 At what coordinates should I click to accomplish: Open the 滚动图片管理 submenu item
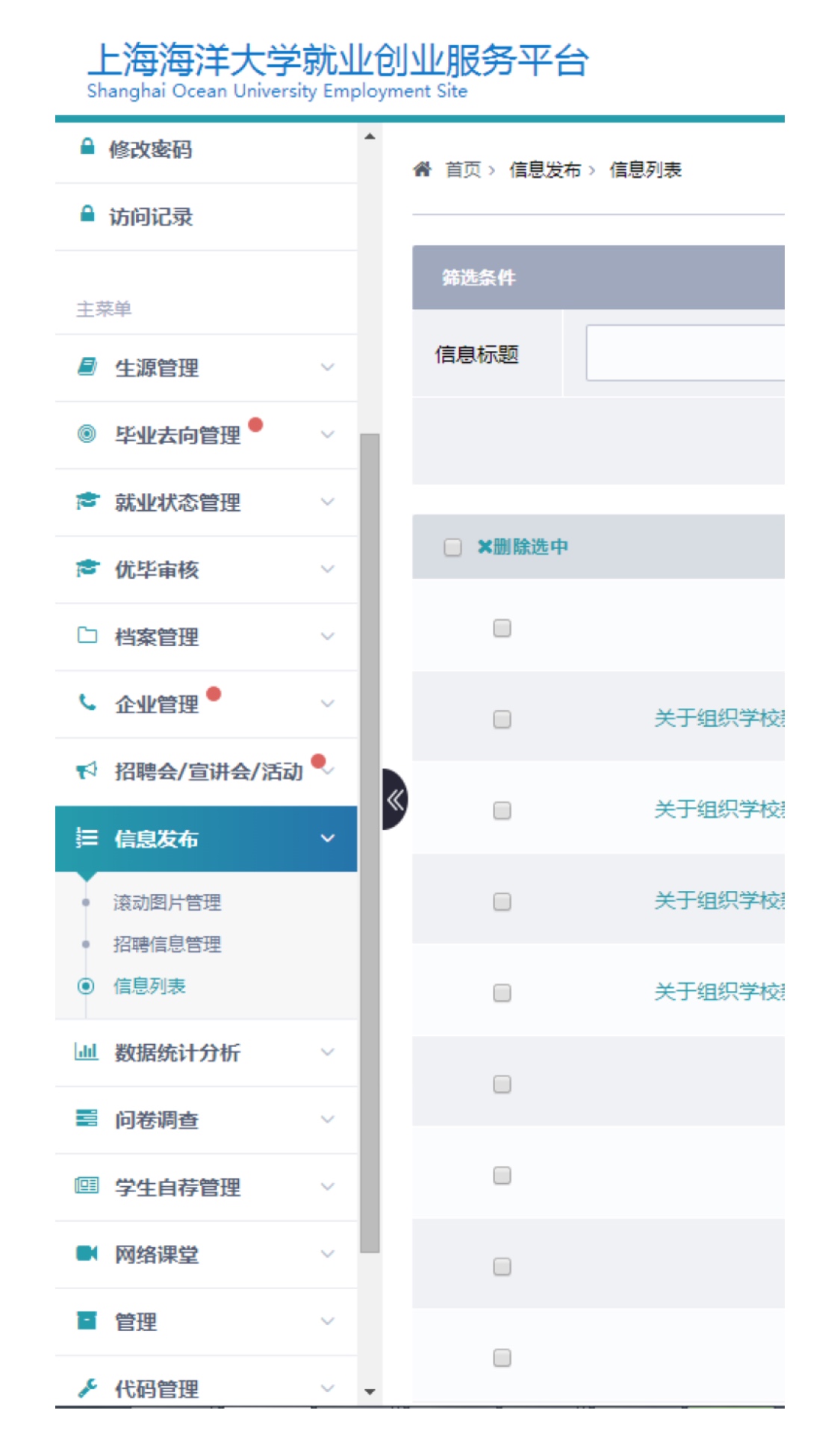pyautogui.click(x=167, y=902)
